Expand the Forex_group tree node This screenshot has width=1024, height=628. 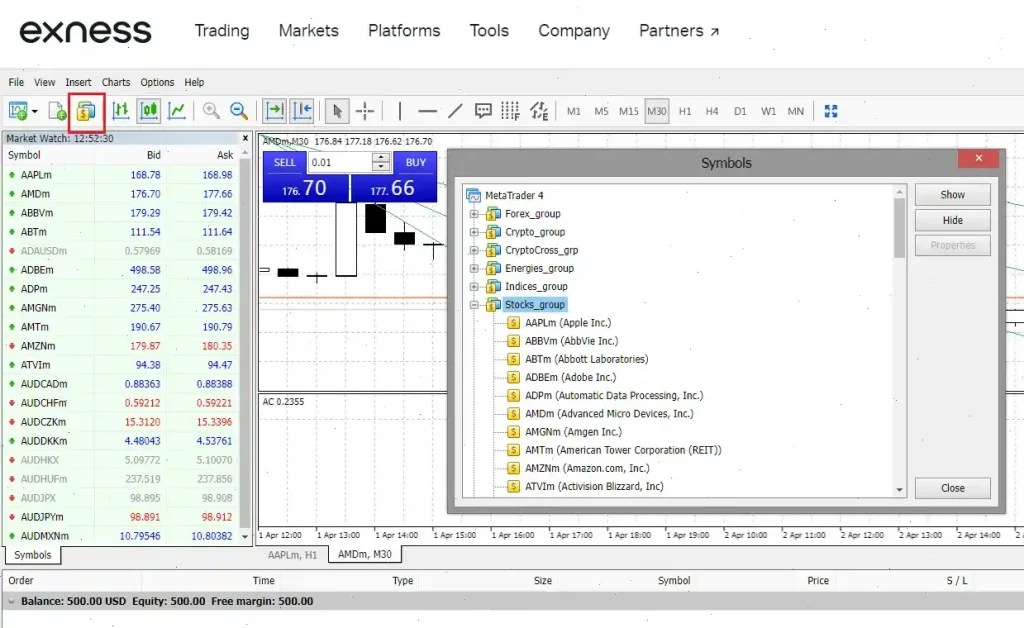tap(474, 213)
